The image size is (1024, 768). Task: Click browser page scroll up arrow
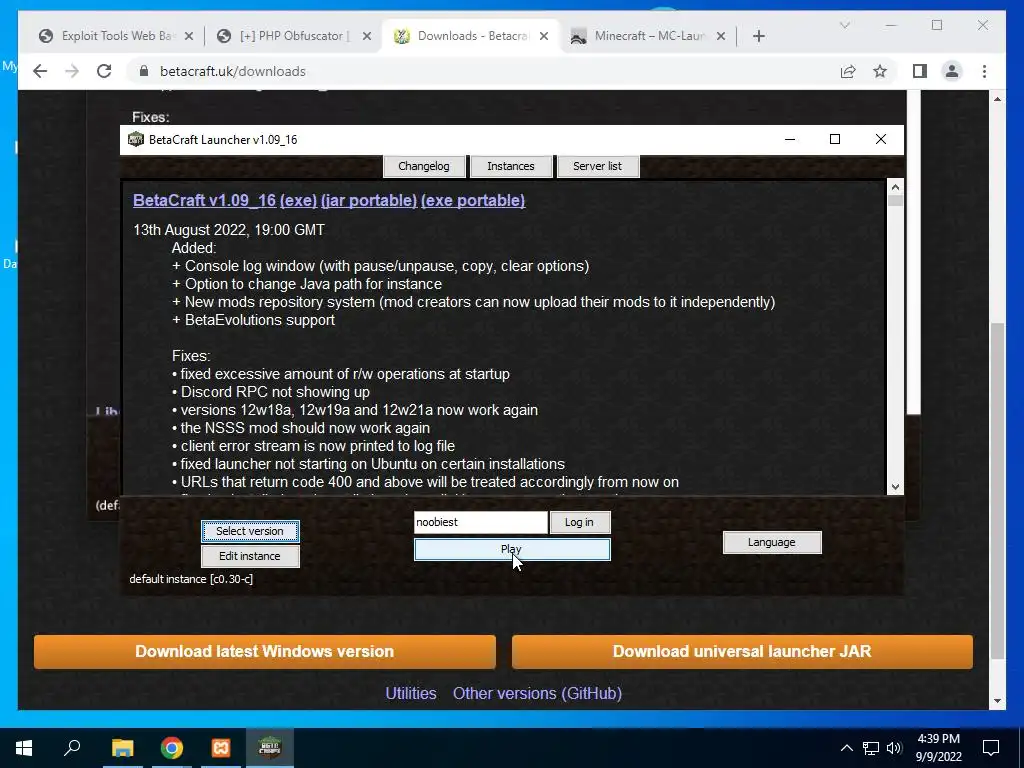tap(997, 99)
